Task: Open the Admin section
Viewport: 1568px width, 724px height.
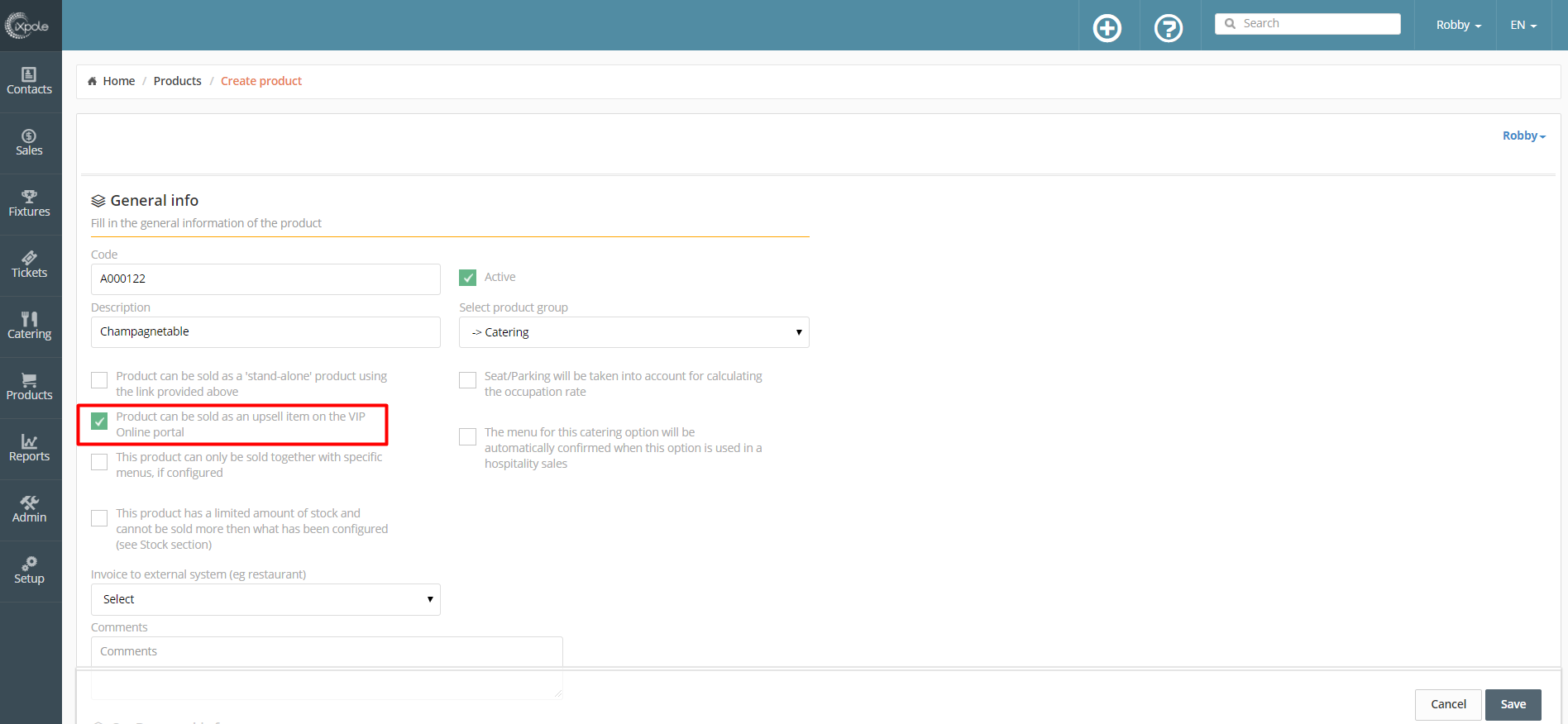Action: click(30, 509)
